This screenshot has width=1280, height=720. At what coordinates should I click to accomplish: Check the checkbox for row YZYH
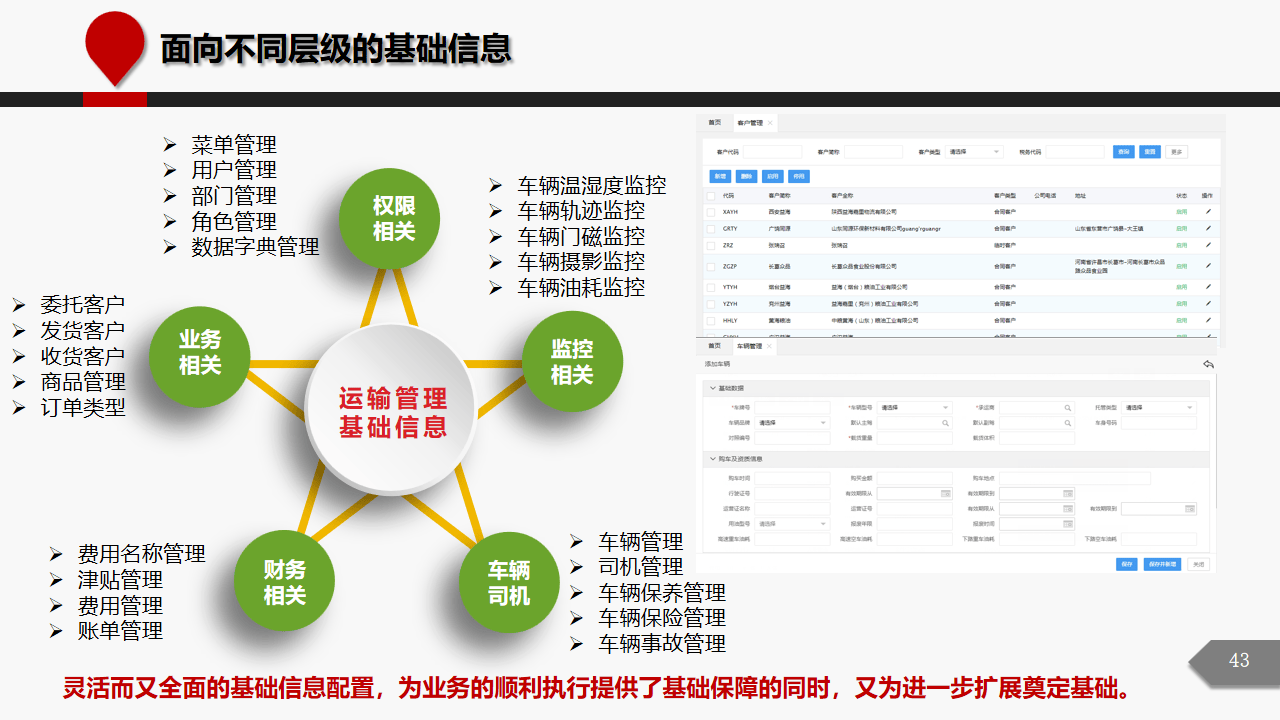[711, 304]
